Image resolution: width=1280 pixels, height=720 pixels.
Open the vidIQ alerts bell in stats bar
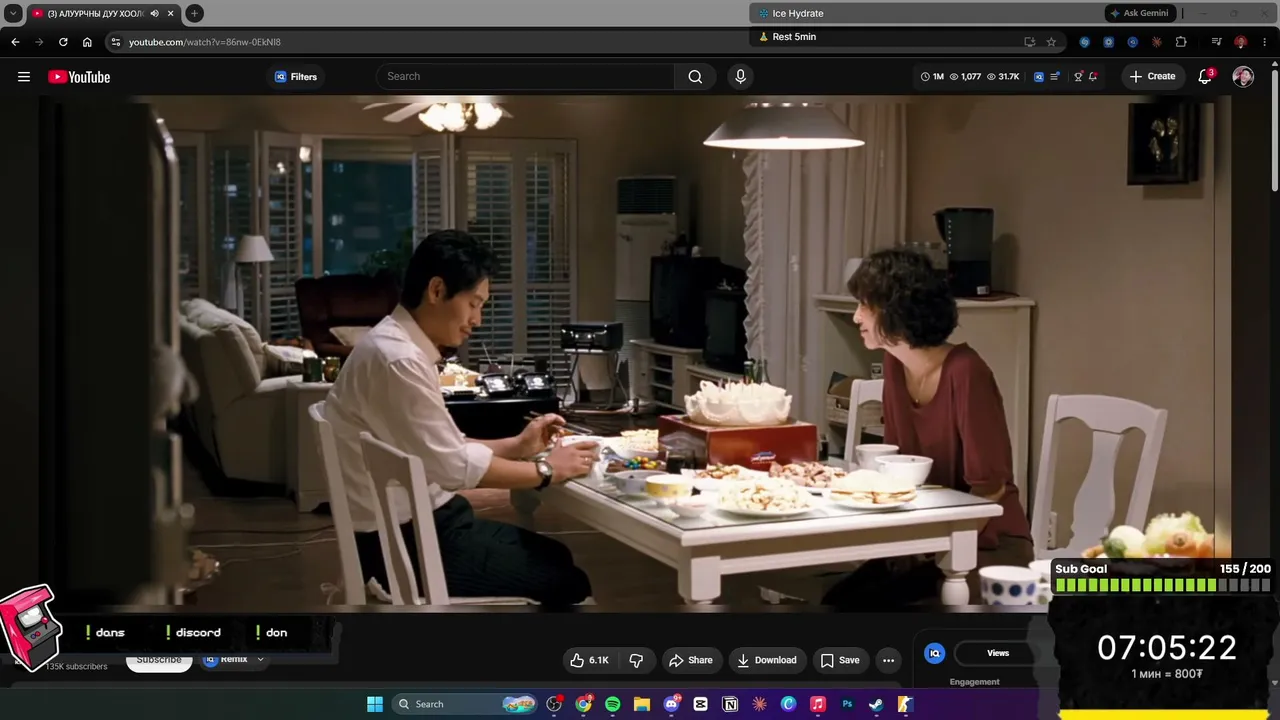coord(1093,77)
